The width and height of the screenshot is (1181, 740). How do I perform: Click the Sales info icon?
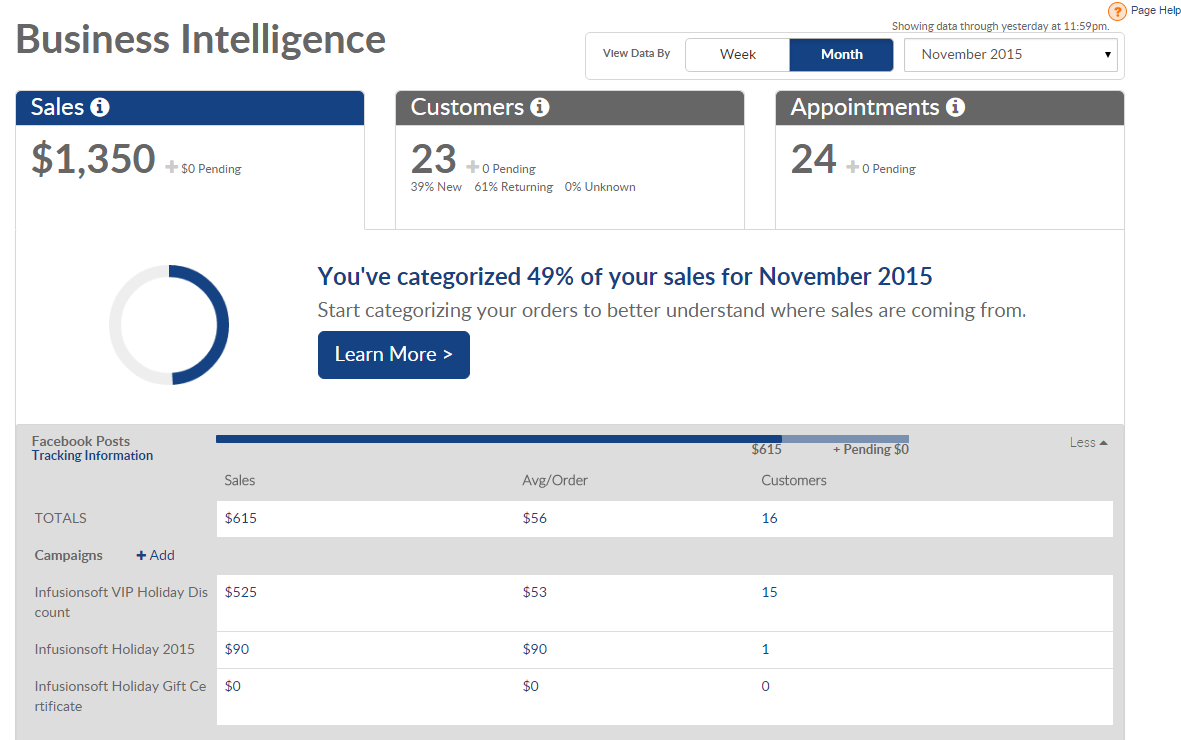tap(99, 108)
